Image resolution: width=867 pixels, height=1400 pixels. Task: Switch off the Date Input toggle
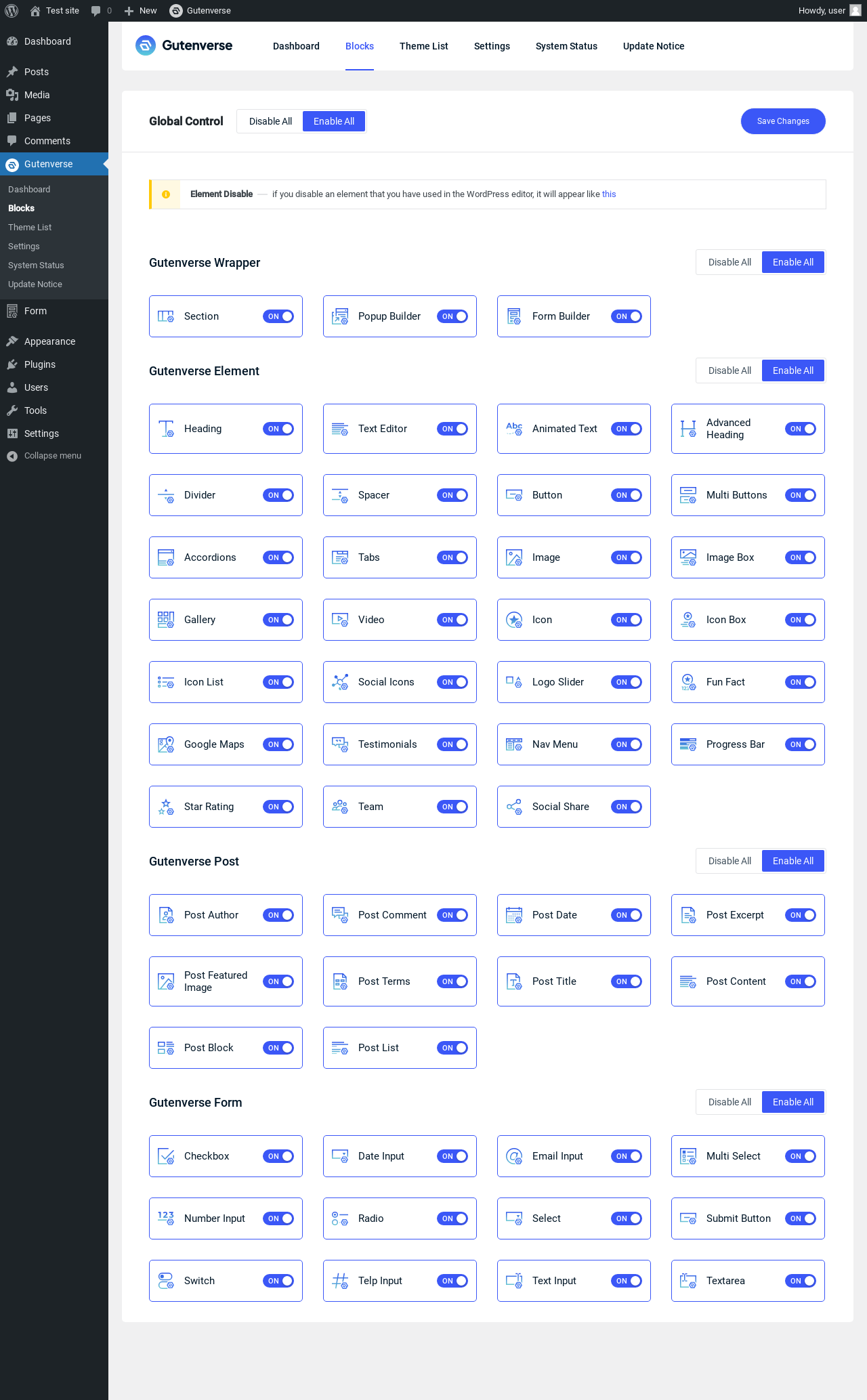(452, 1156)
